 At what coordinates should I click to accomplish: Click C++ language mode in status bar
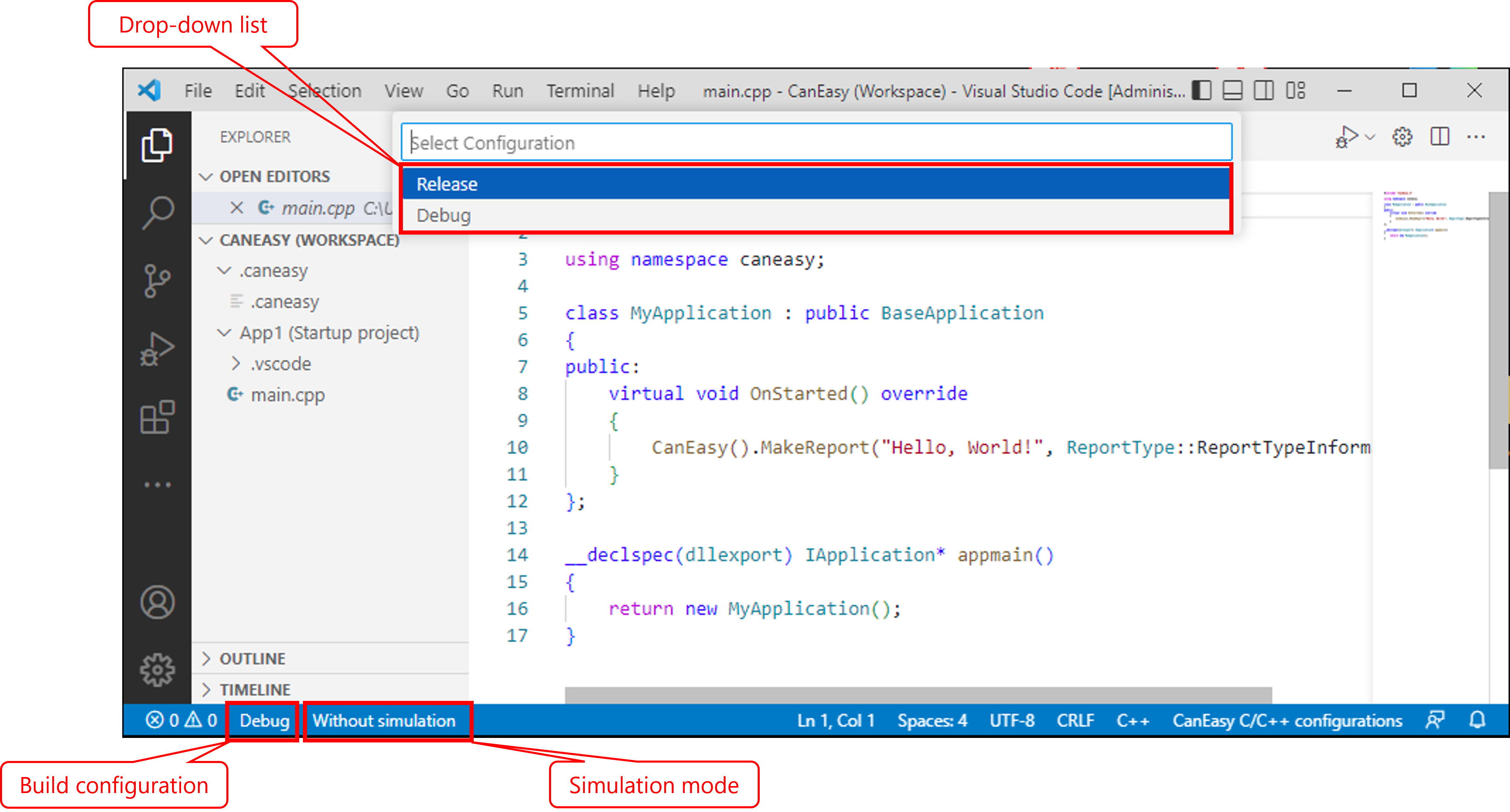(x=1133, y=720)
